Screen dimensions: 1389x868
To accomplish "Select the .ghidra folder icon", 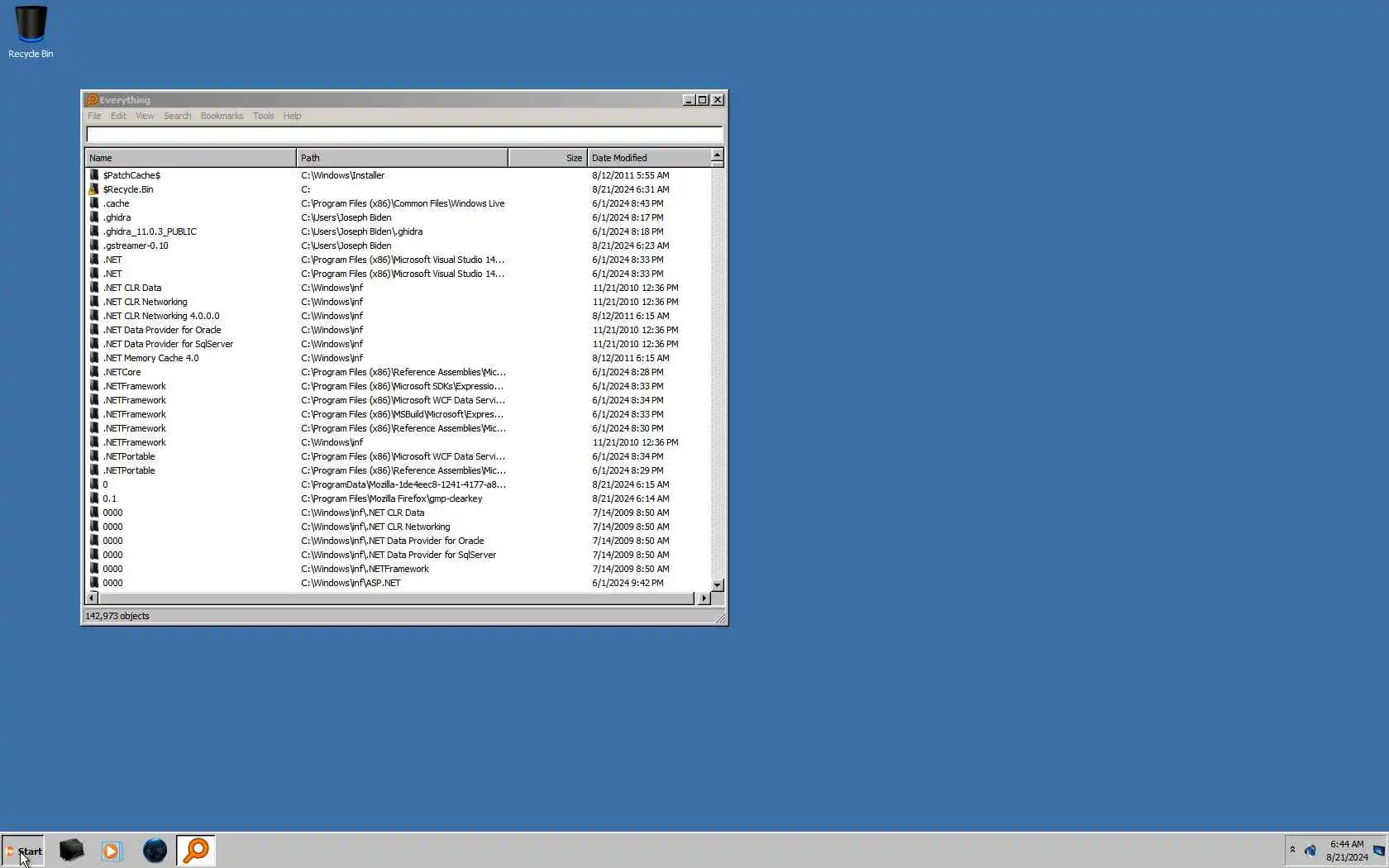I will click(94, 217).
